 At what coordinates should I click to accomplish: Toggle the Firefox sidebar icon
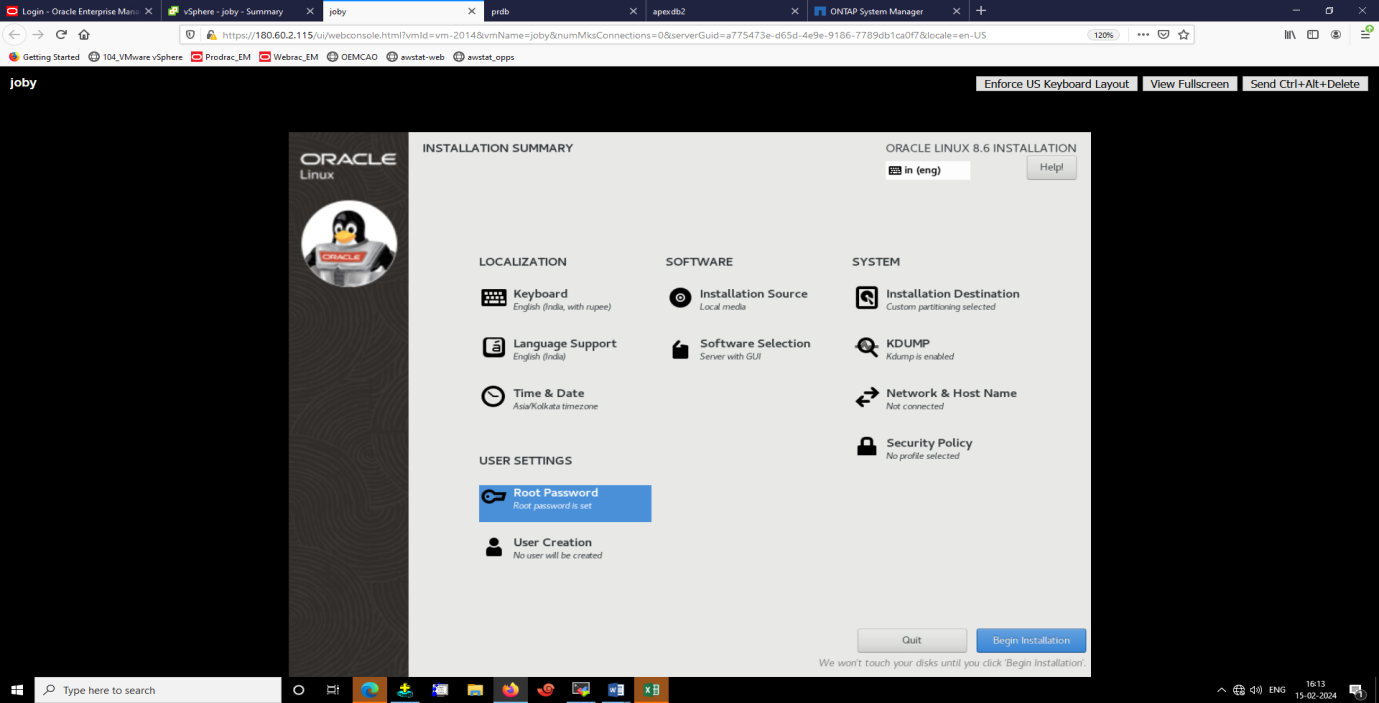[x=1313, y=34]
